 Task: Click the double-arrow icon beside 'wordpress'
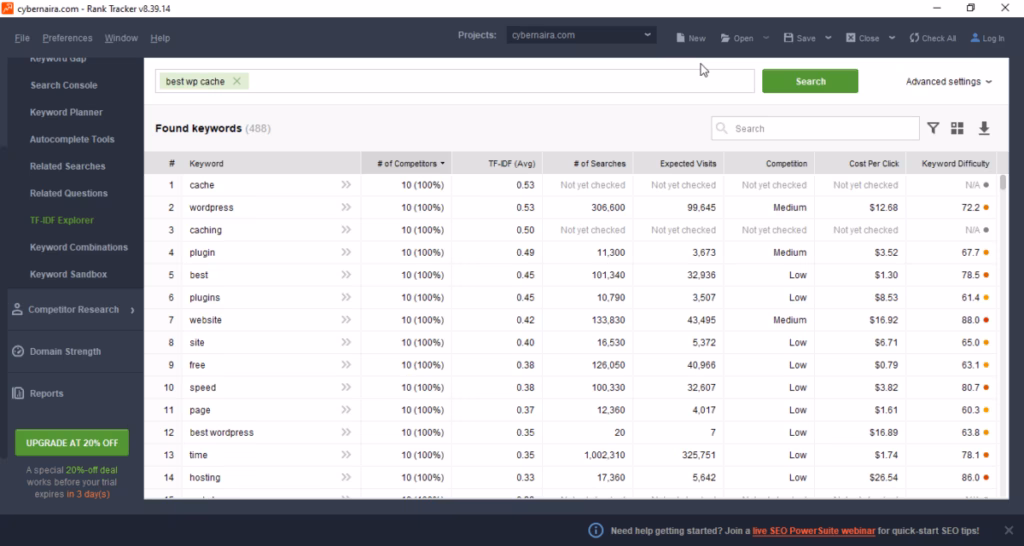tap(346, 208)
